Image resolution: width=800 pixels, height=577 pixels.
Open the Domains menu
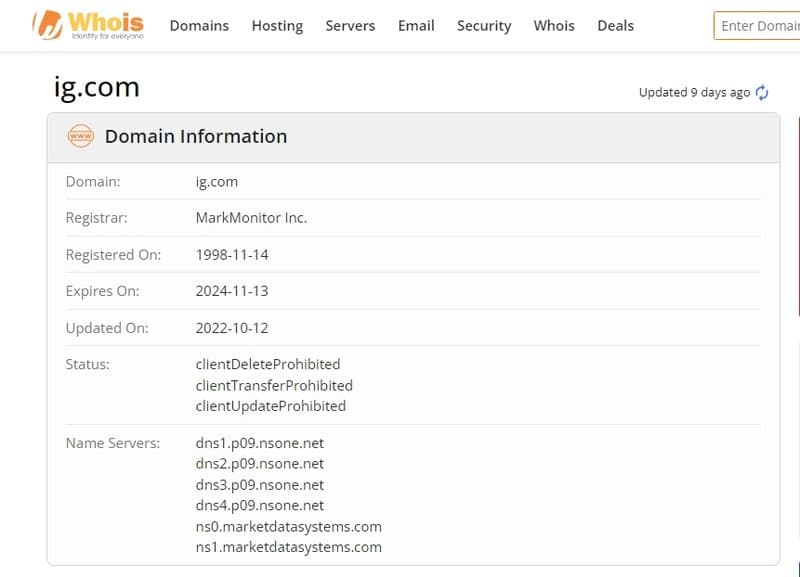[x=199, y=26]
